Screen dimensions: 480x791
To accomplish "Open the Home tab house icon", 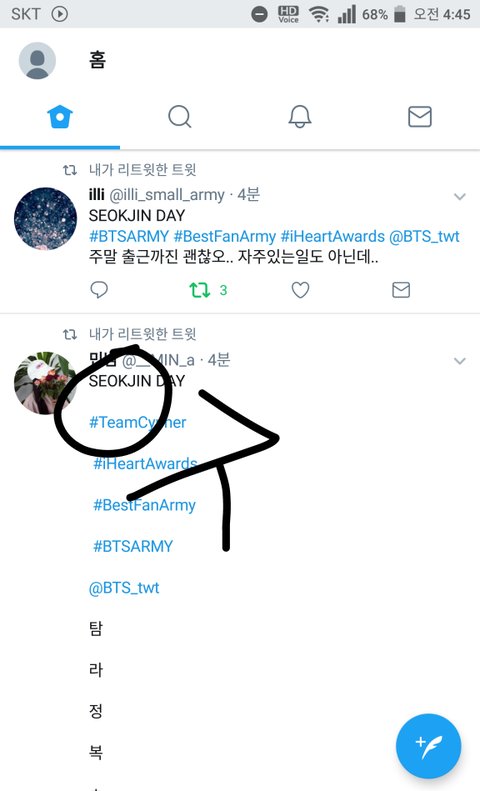I will click(60, 117).
